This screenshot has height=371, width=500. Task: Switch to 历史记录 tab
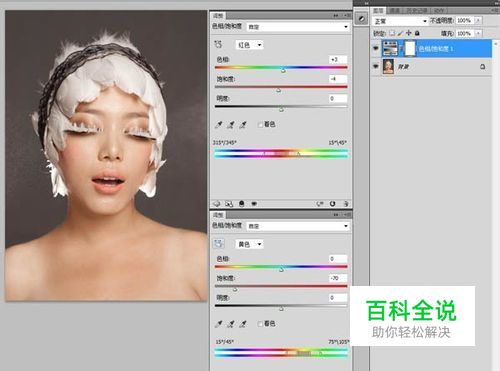pyautogui.click(x=417, y=11)
